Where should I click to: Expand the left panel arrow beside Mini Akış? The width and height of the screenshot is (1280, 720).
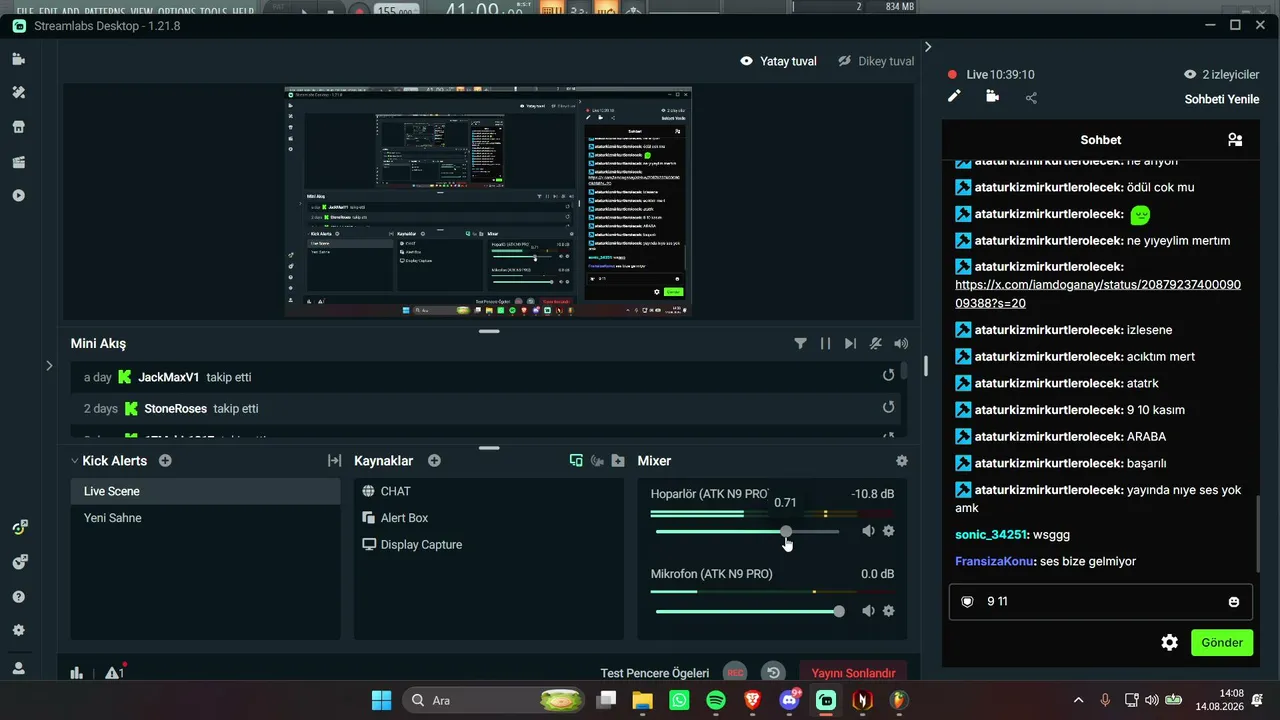[49, 366]
